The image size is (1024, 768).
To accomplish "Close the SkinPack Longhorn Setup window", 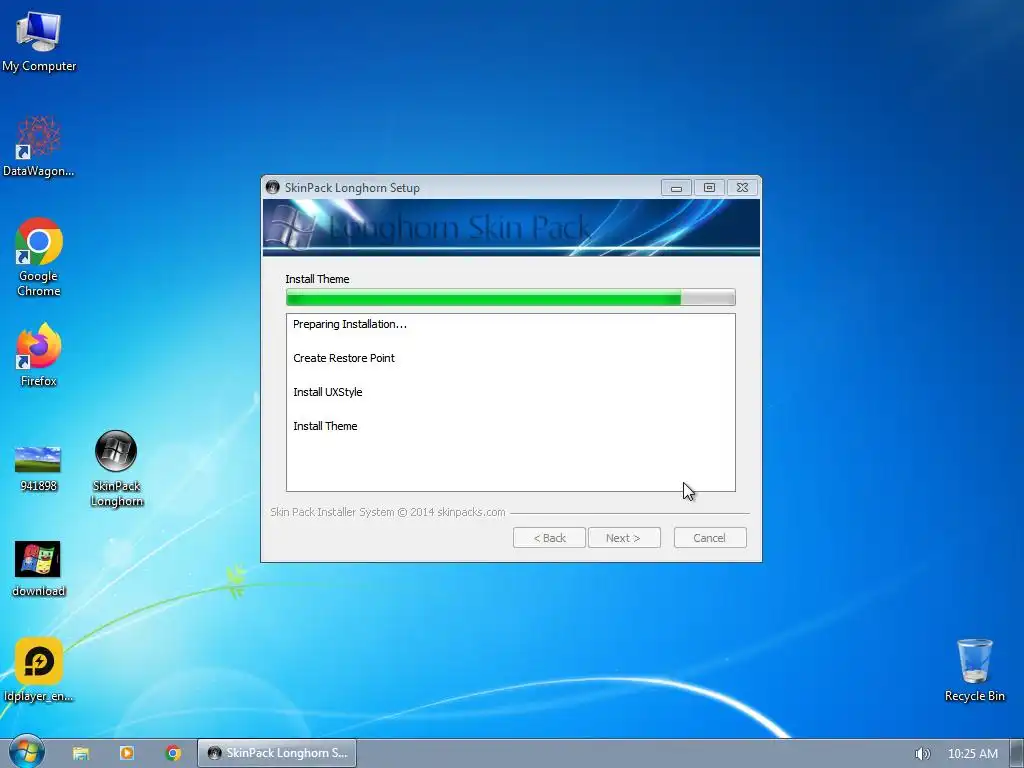I will coord(743,188).
